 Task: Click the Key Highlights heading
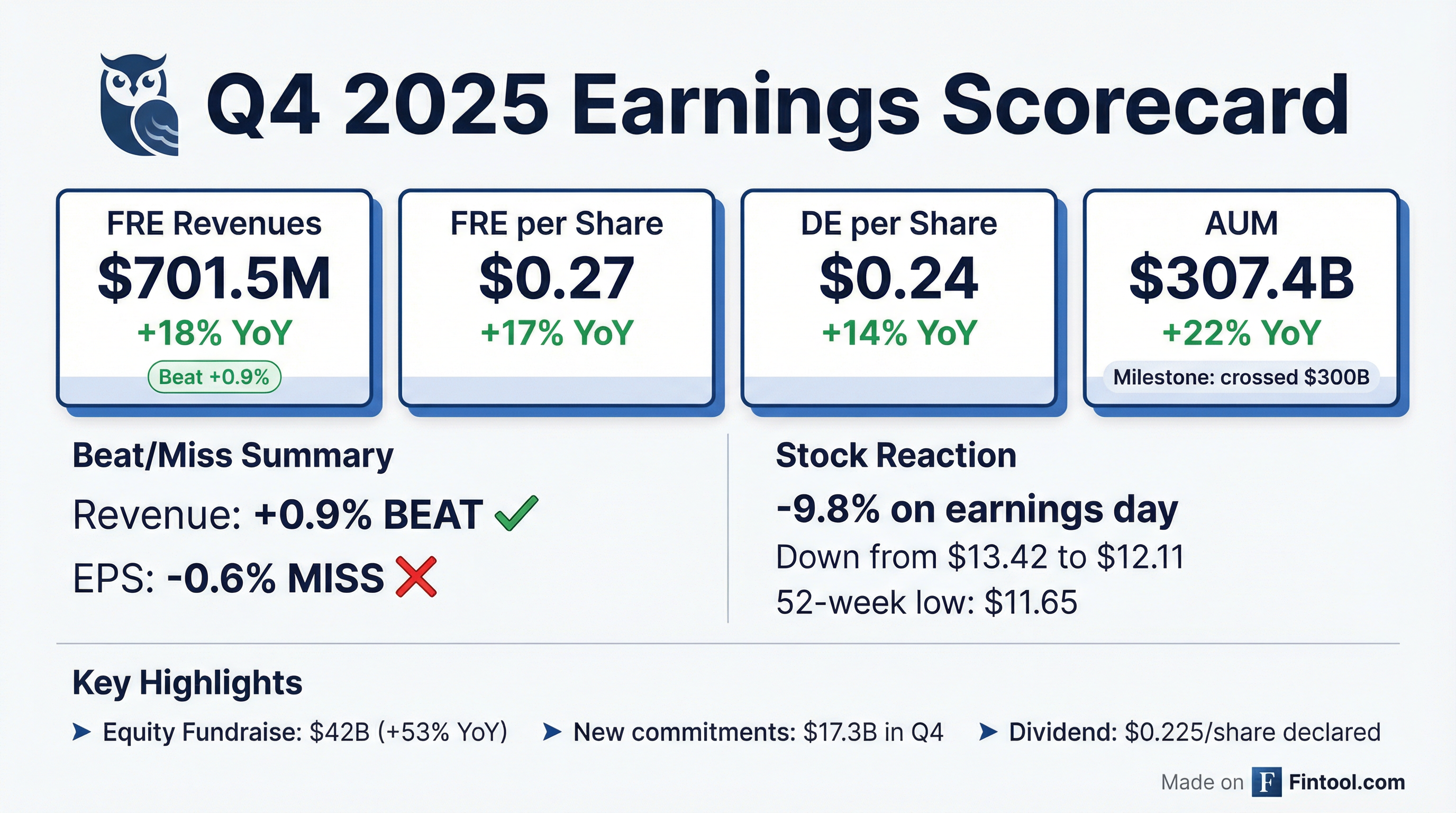pyautogui.click(x=188, y=683)
